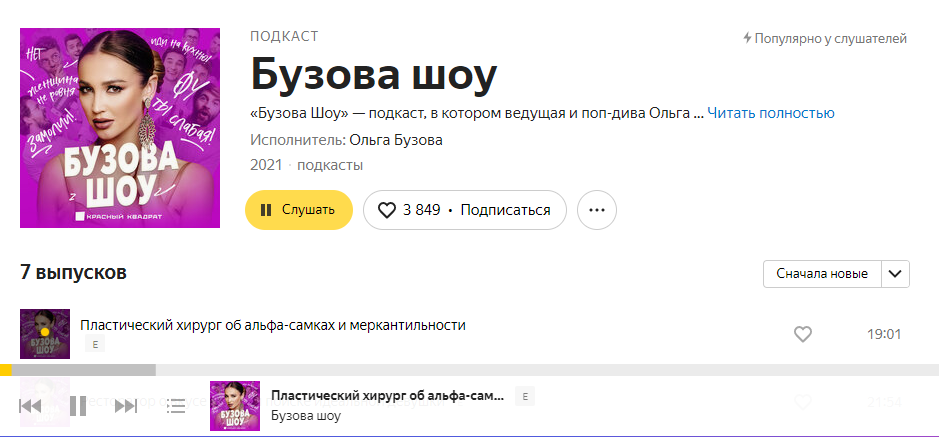The height and width of the screenshot is (437, 939).
Task: Open the Сначала новые sort option
Action: click(822, 274)
